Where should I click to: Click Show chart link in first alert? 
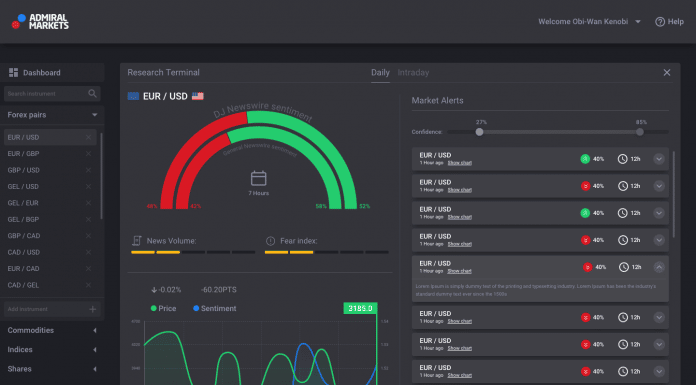[x=459, y=163]
